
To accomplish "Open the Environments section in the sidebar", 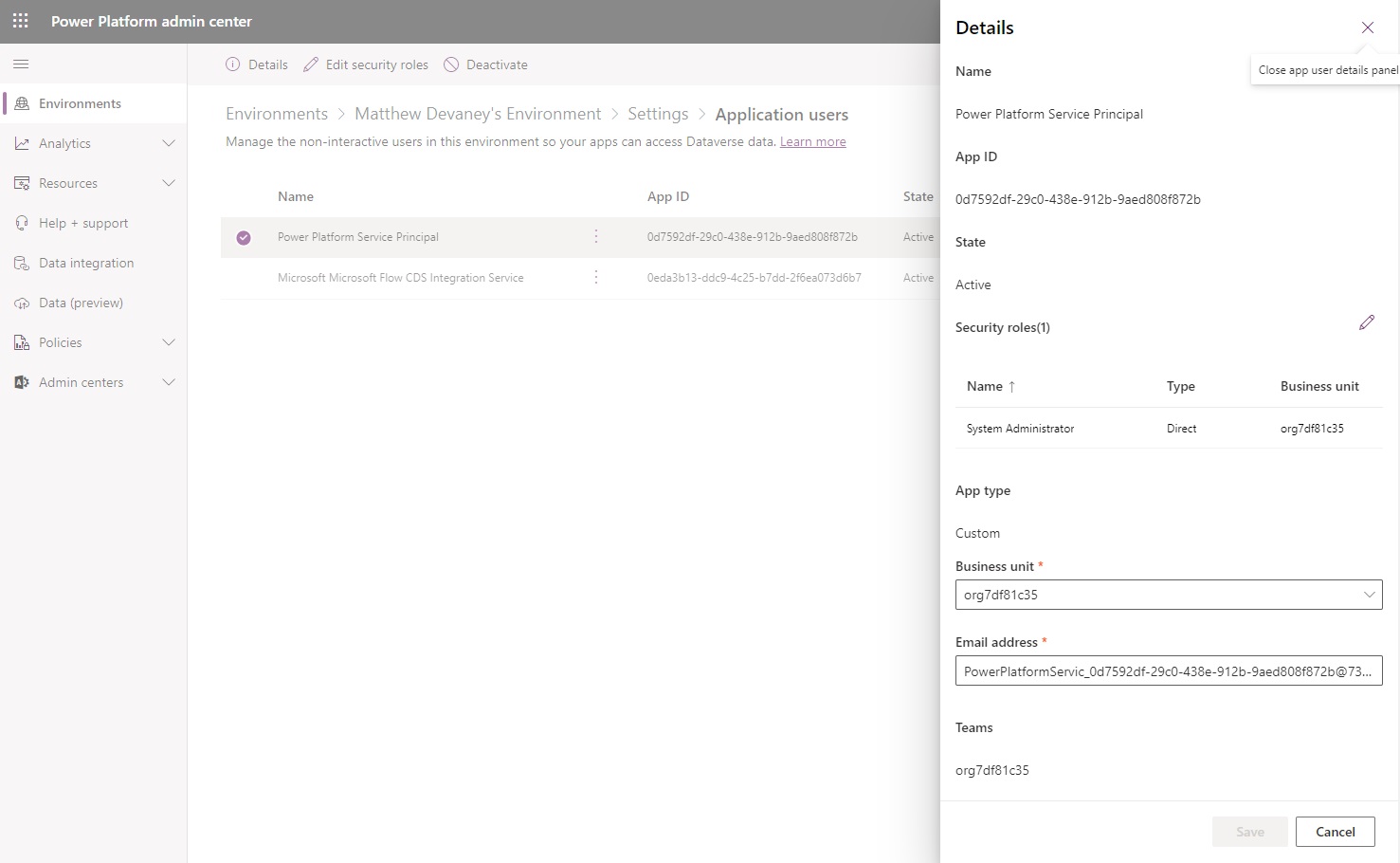I will [79, 102].
